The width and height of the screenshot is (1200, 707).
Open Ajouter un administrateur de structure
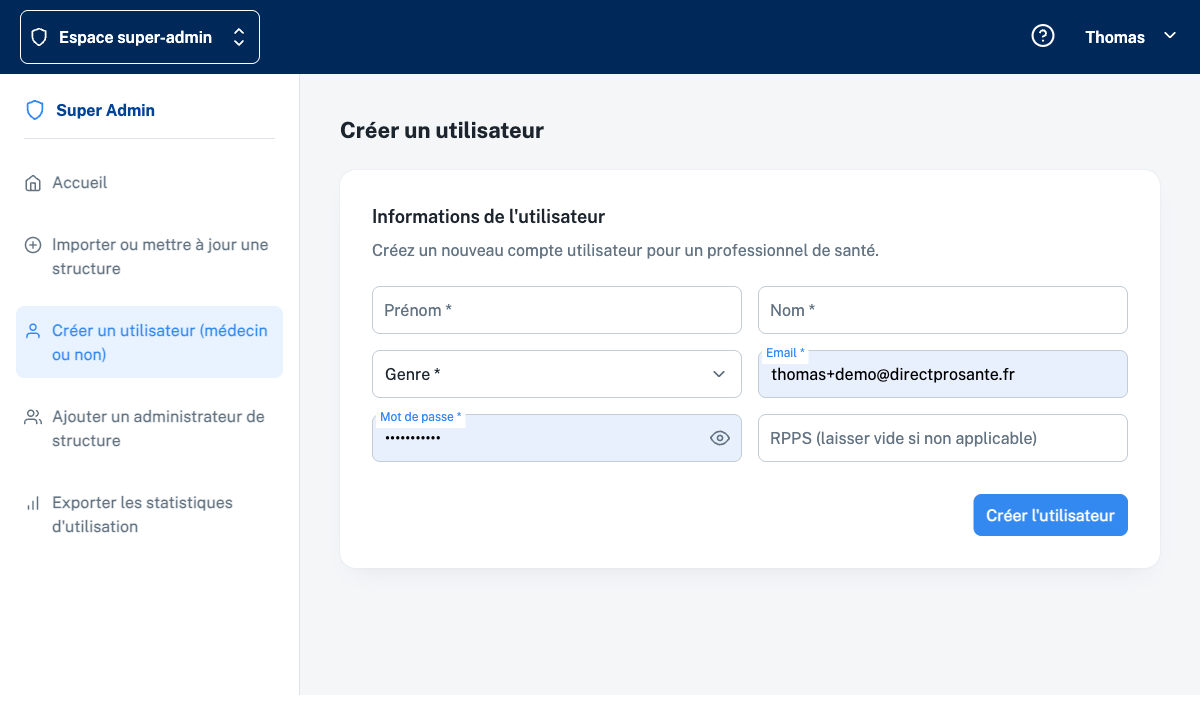coord(158,428)
